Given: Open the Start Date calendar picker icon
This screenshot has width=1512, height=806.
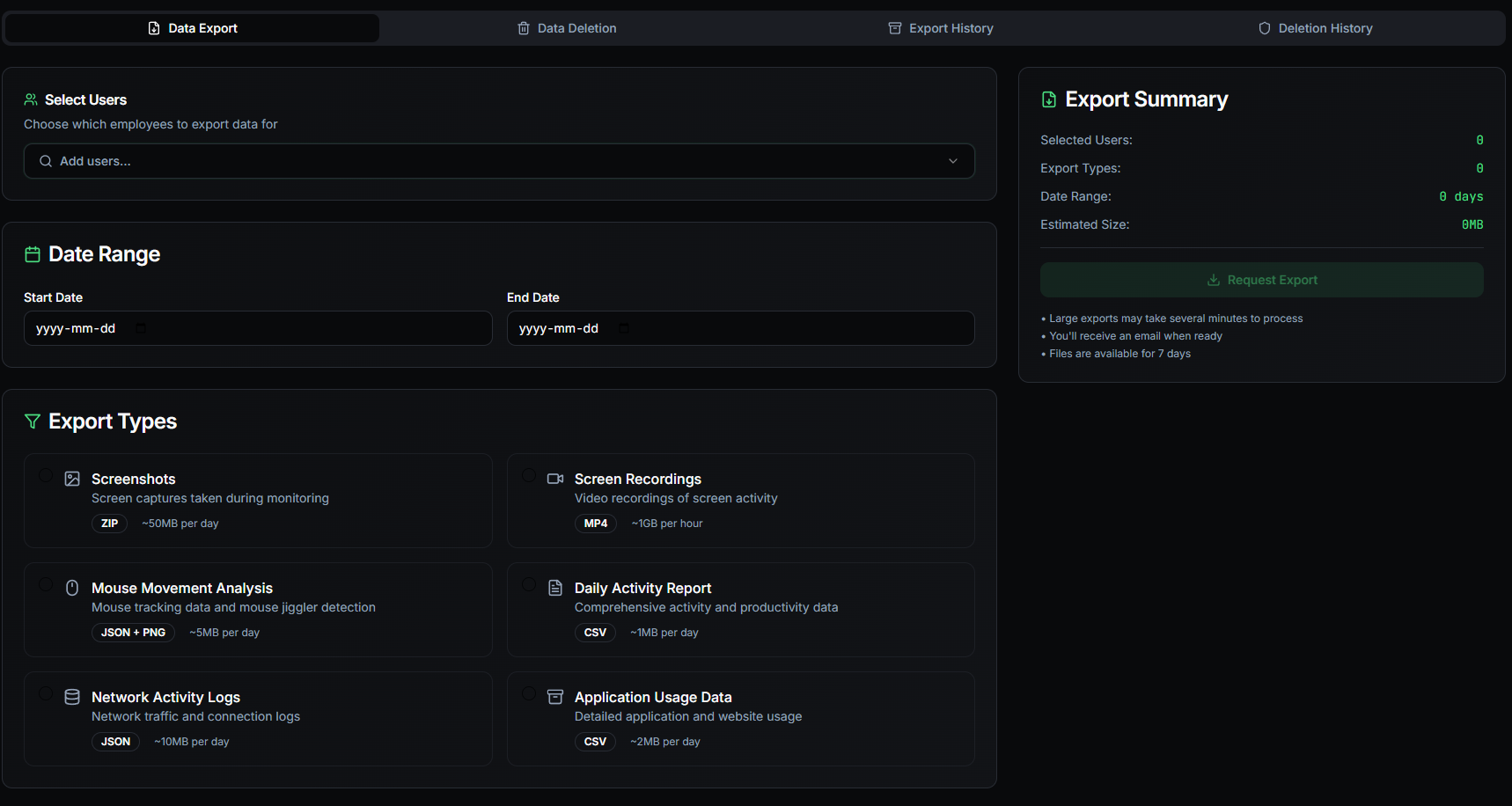Looking at the screenshot, I should 141,328.
